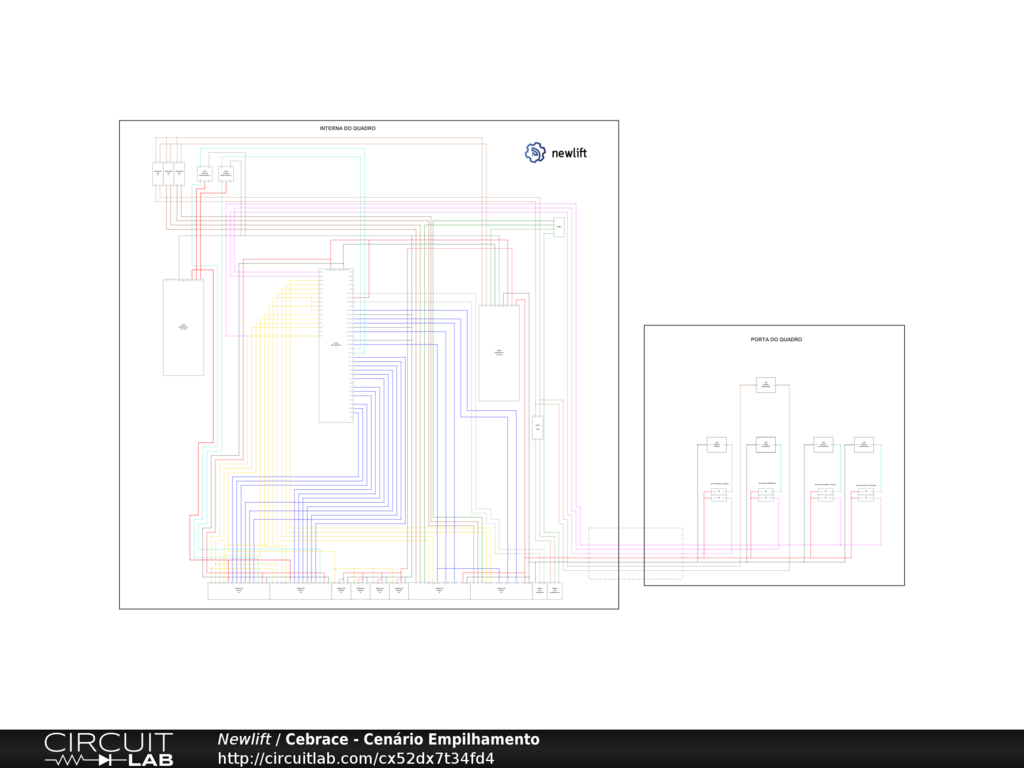Click the leftmost terminal block on the bottom row
The height and width of the screenshot is (768, 1024).
coord(238,591)
